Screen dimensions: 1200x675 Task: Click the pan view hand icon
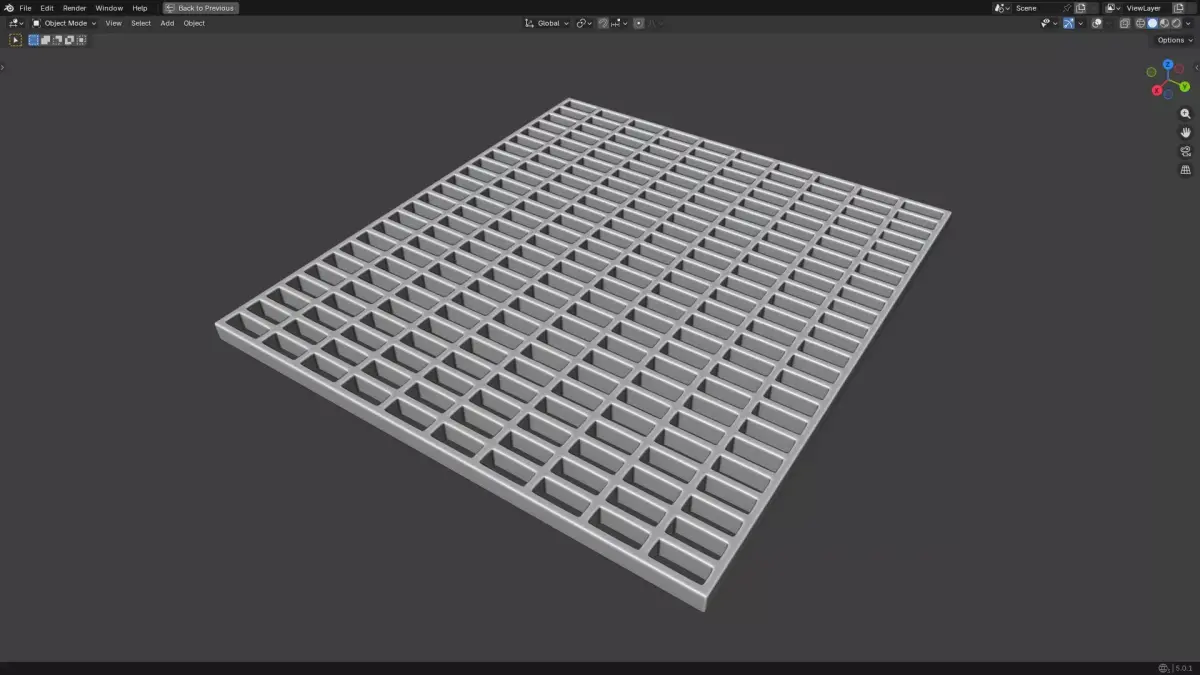(1186, 132)
